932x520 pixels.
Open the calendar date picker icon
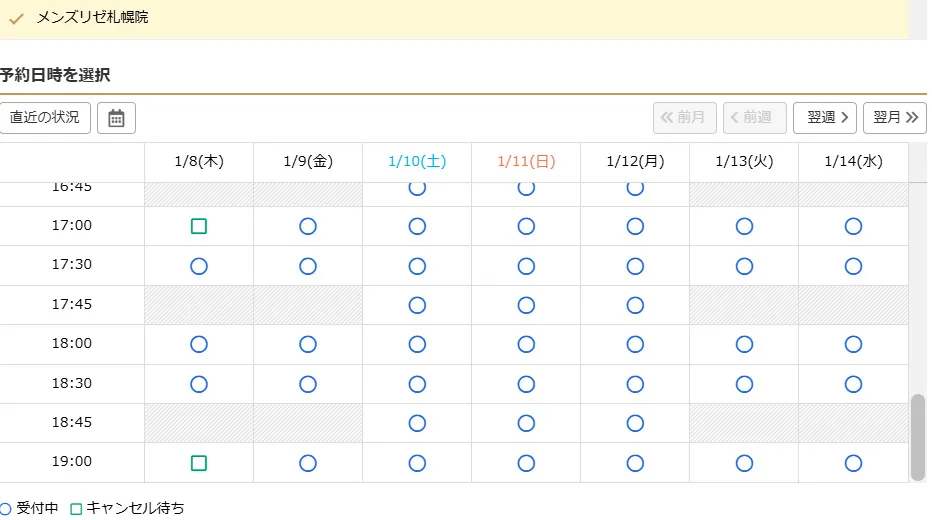[x=116, y=118]
